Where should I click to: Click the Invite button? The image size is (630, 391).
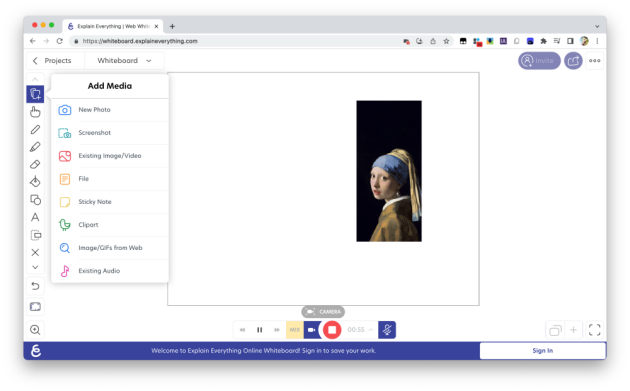[x=539, y=61]
